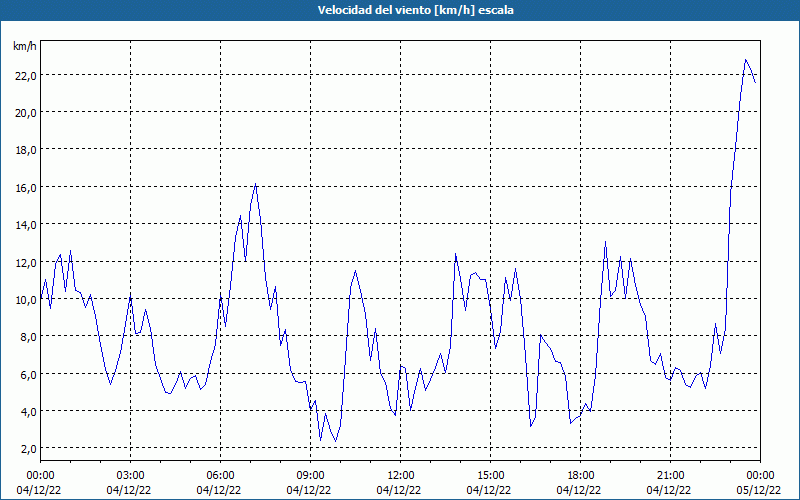Select the '20,0' y-axis value
This screenshot has width=800, height=500.
tap(25, 113)
